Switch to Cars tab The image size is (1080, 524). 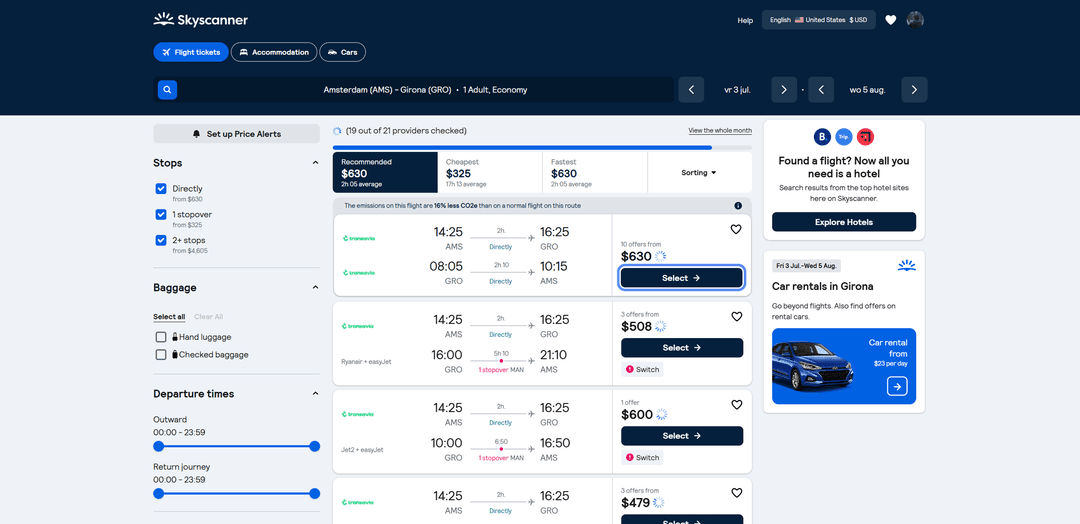pos(342,52)
